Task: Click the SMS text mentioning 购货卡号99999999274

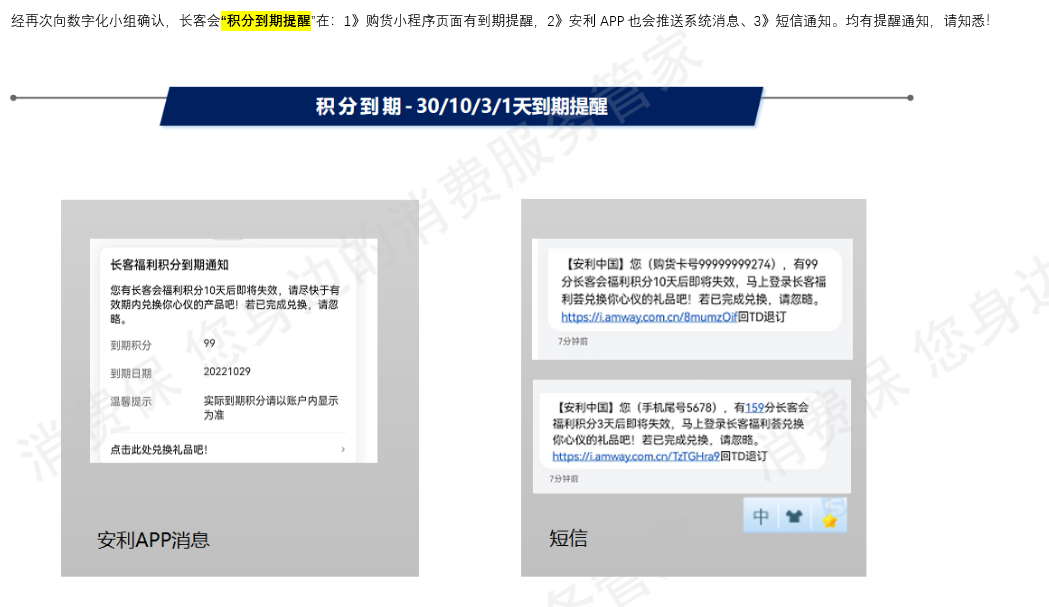Action: (693, 290)
